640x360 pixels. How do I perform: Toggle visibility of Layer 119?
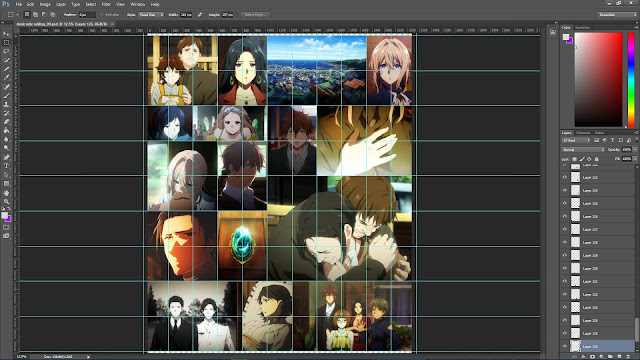click(565, 255)
